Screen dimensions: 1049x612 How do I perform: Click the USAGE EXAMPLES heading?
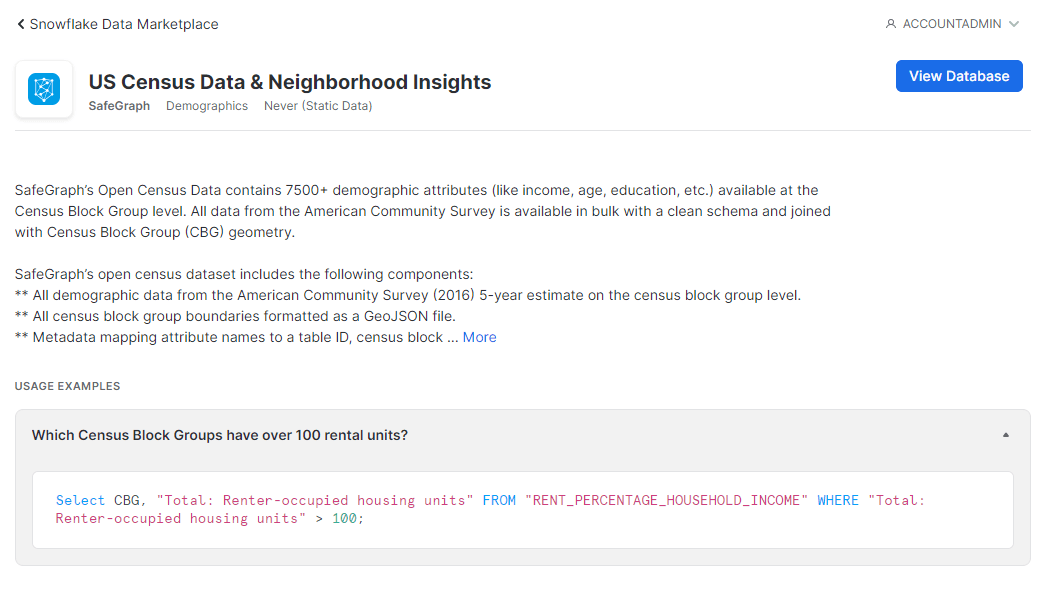coord(68,386)
